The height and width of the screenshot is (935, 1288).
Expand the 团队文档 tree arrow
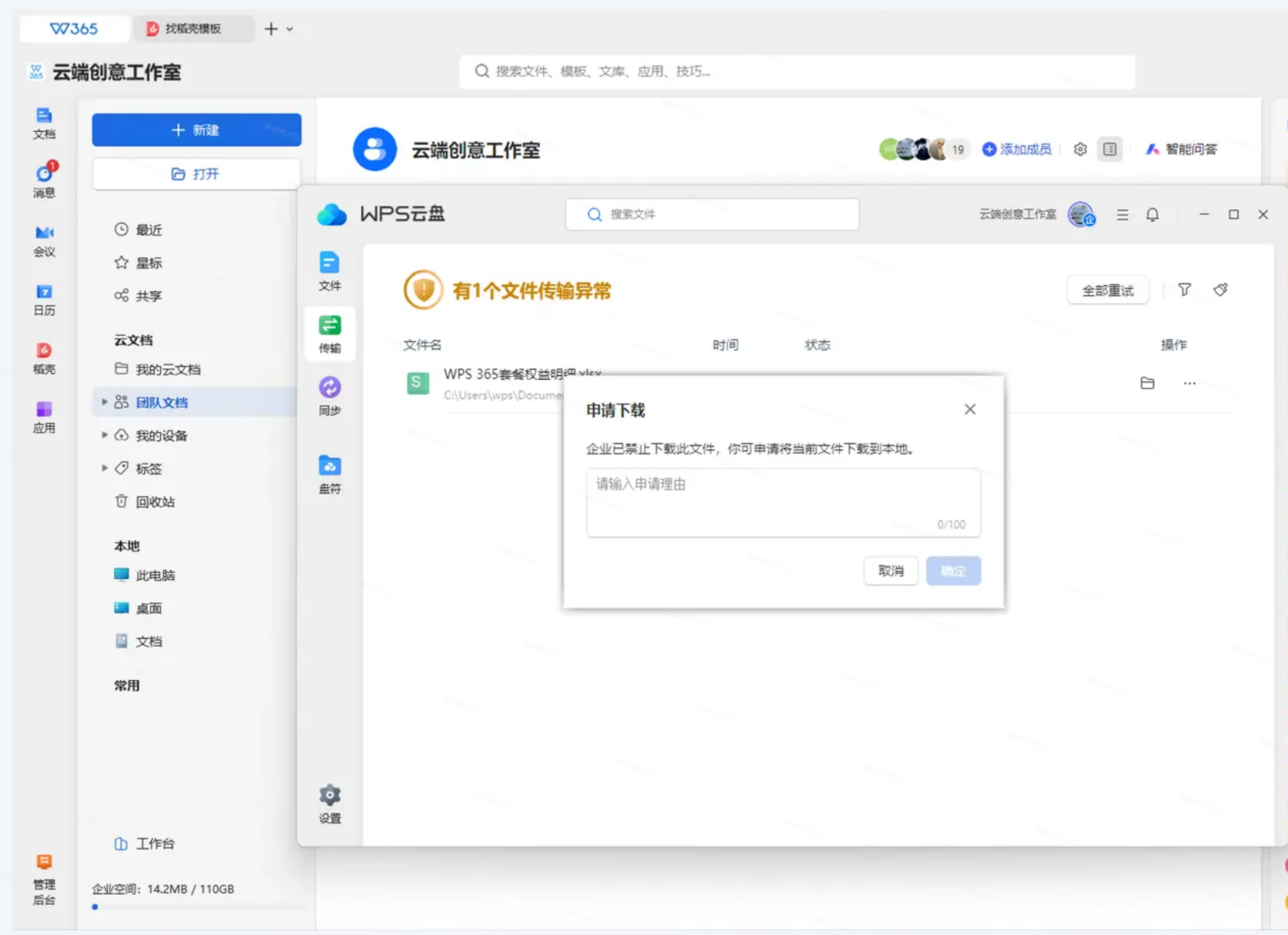click(104, 402)
